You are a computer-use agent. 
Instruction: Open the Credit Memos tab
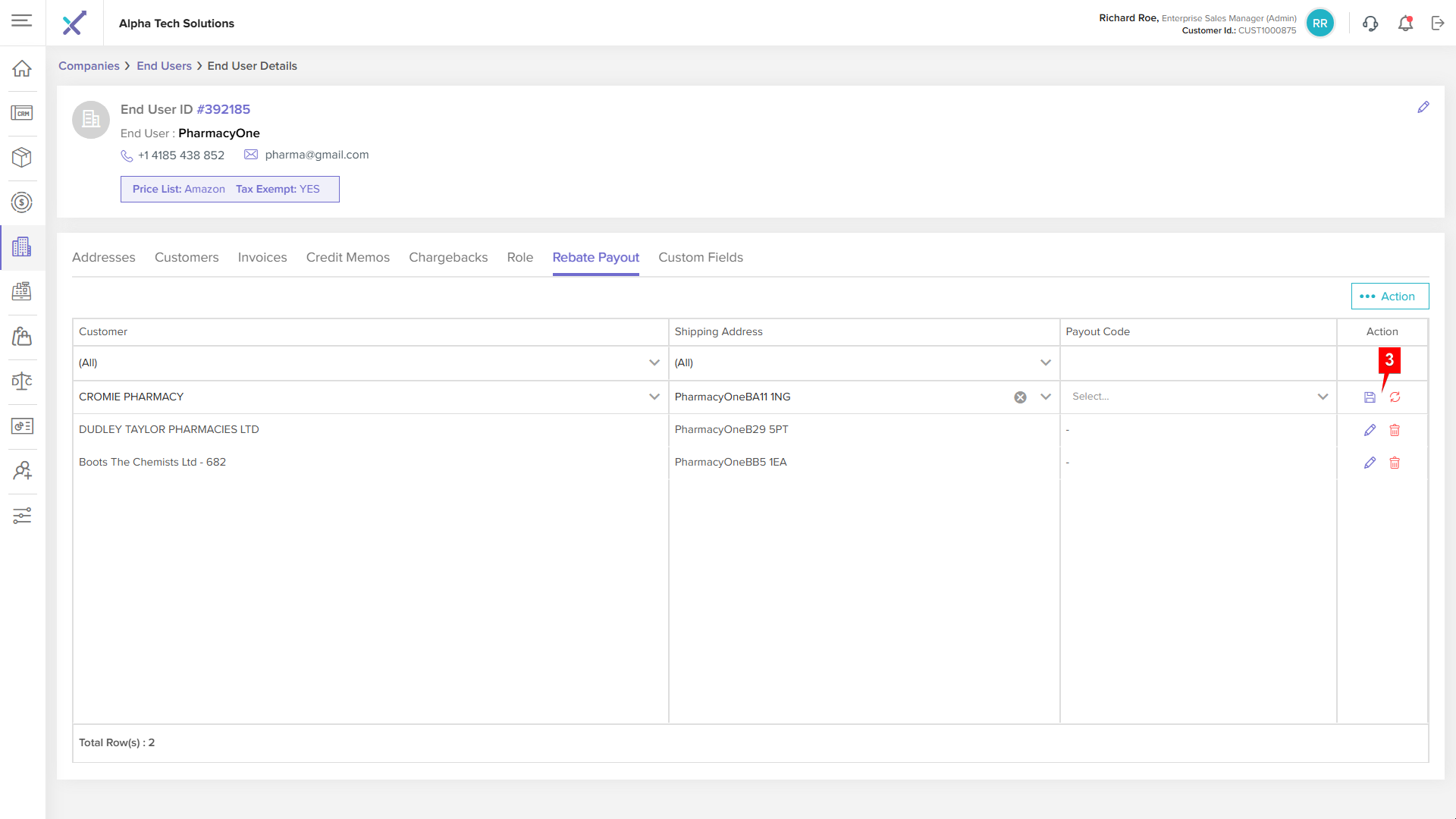(x=348, y=258)
